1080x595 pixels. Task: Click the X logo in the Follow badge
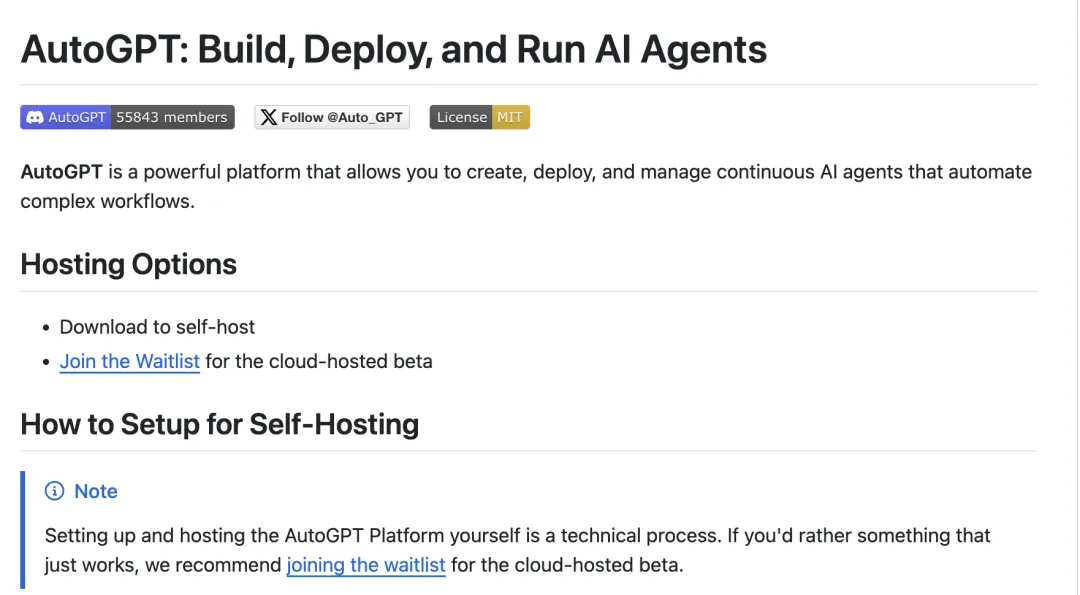pos(269,117)
